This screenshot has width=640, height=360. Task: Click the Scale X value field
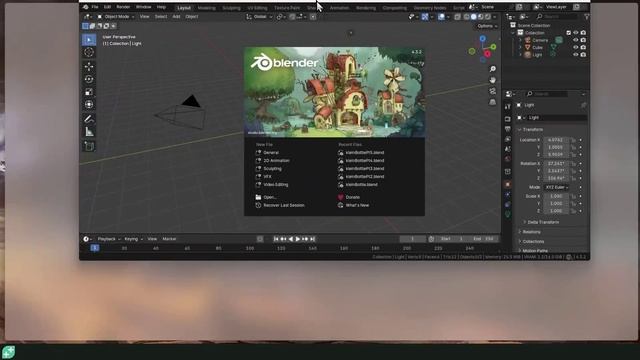click(x=556, y=196)
